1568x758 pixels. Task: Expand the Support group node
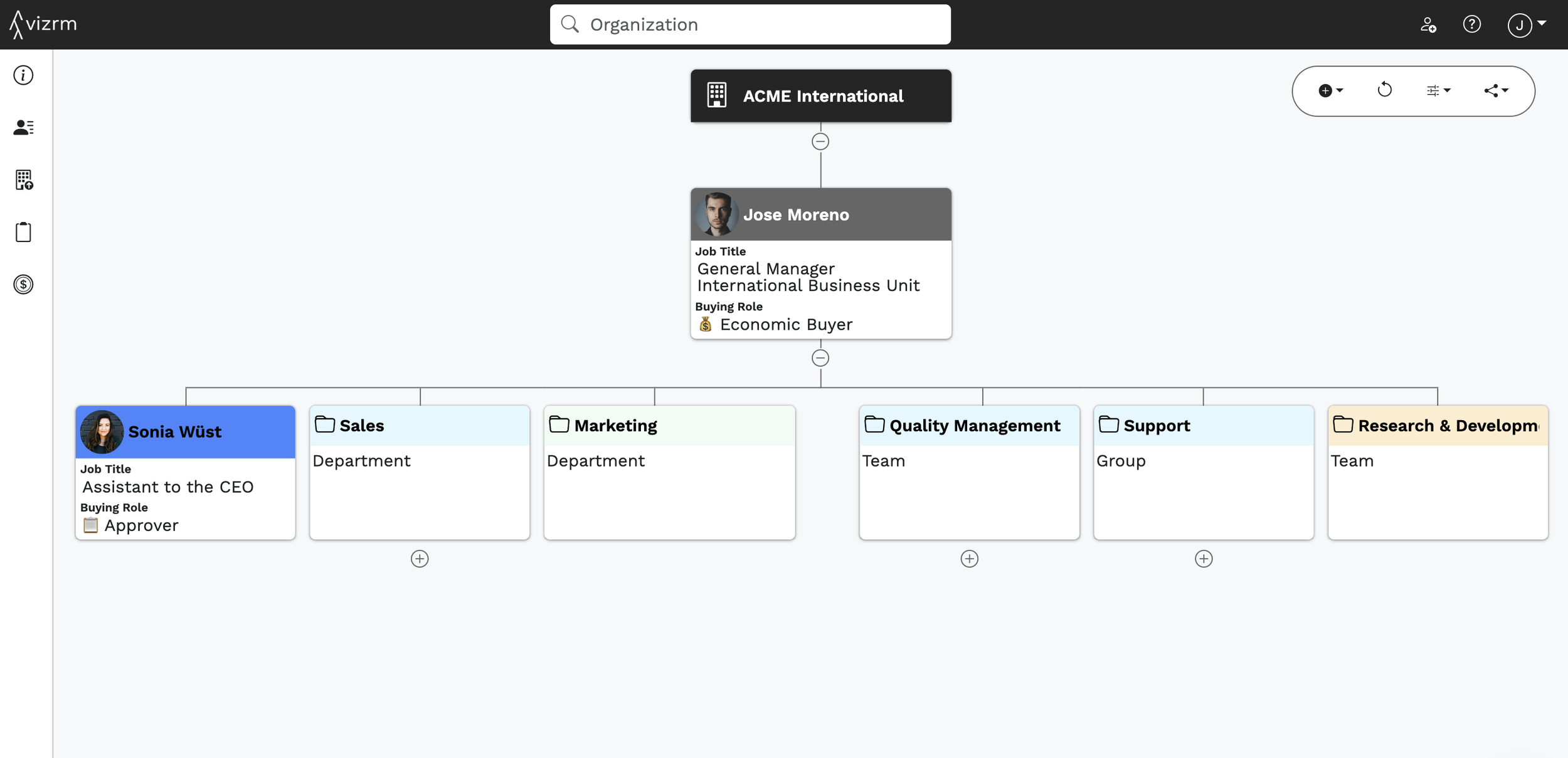point(1203,559)
